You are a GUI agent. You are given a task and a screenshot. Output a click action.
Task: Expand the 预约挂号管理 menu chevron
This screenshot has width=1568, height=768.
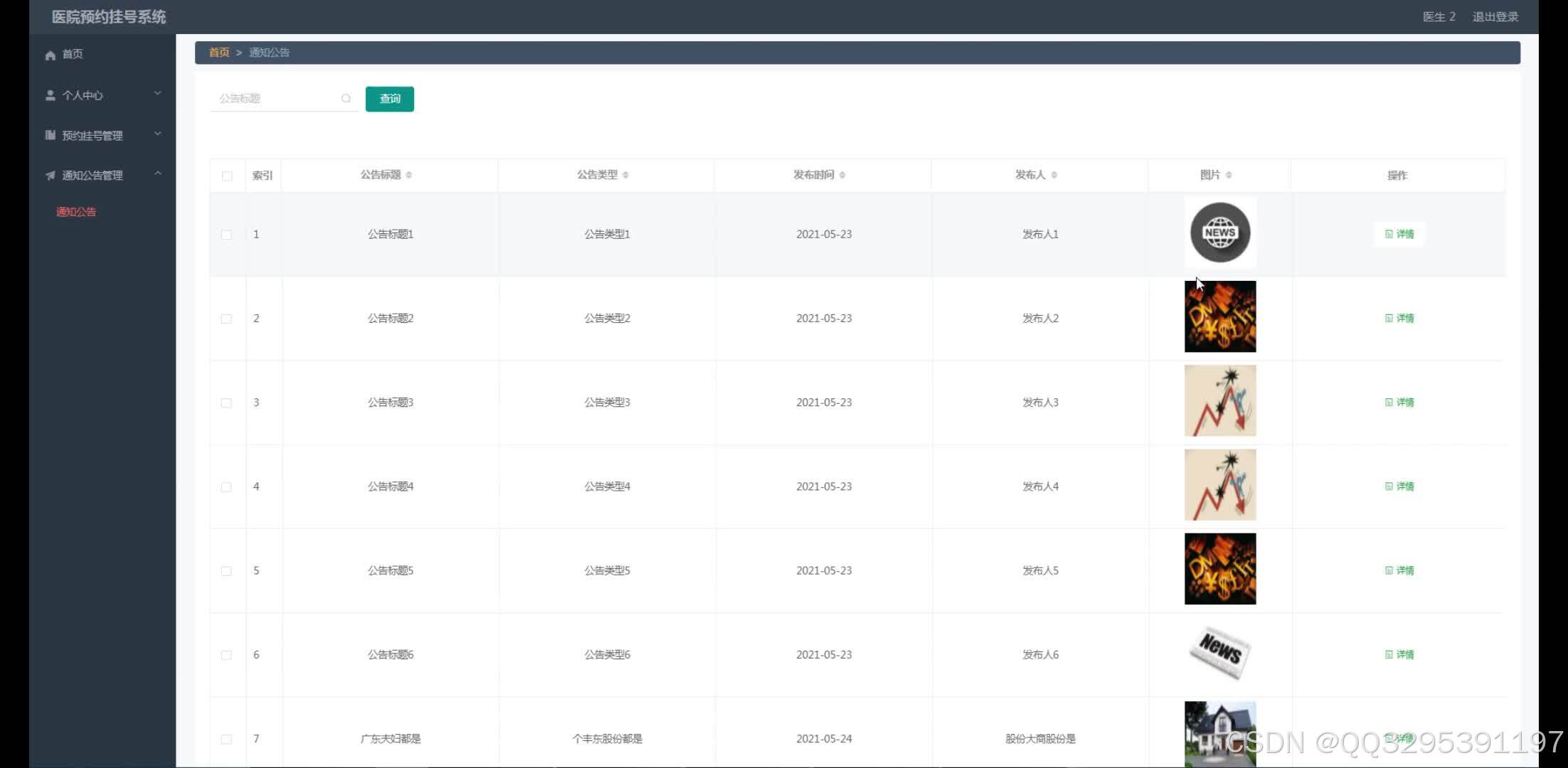point(158,134)
